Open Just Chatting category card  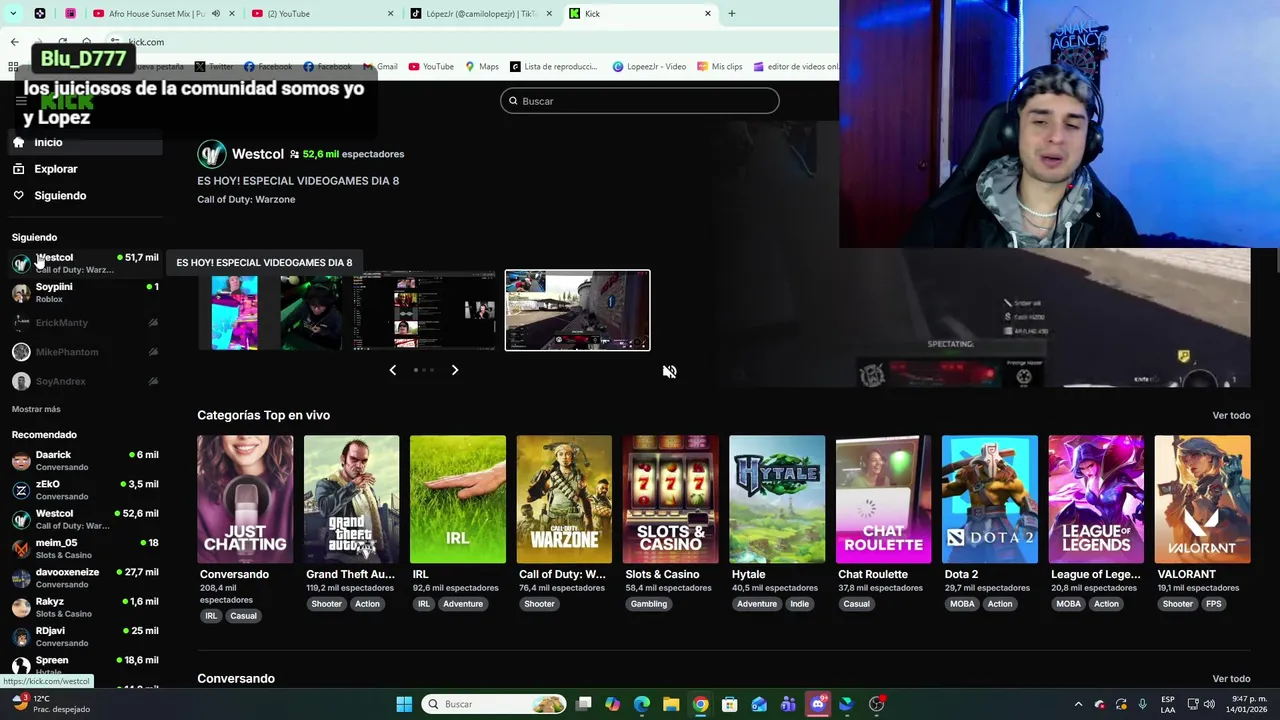tap(245, 499)
